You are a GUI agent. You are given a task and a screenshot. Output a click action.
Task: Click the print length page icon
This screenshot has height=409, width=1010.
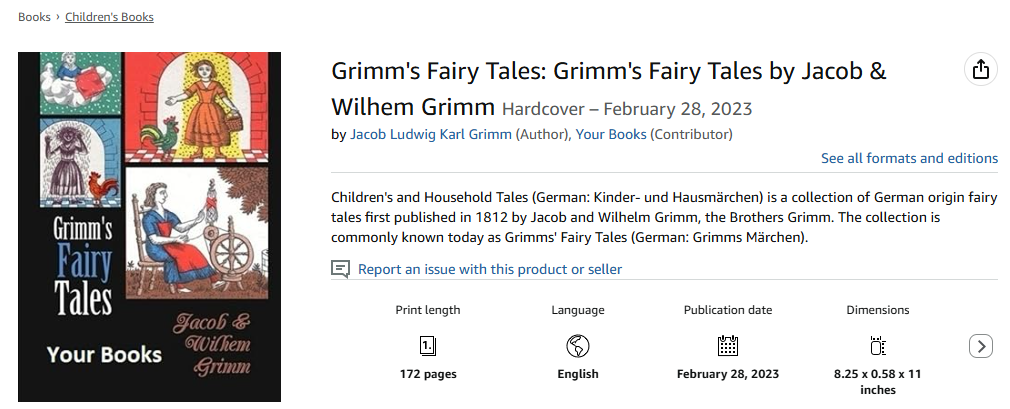point(428,346)
